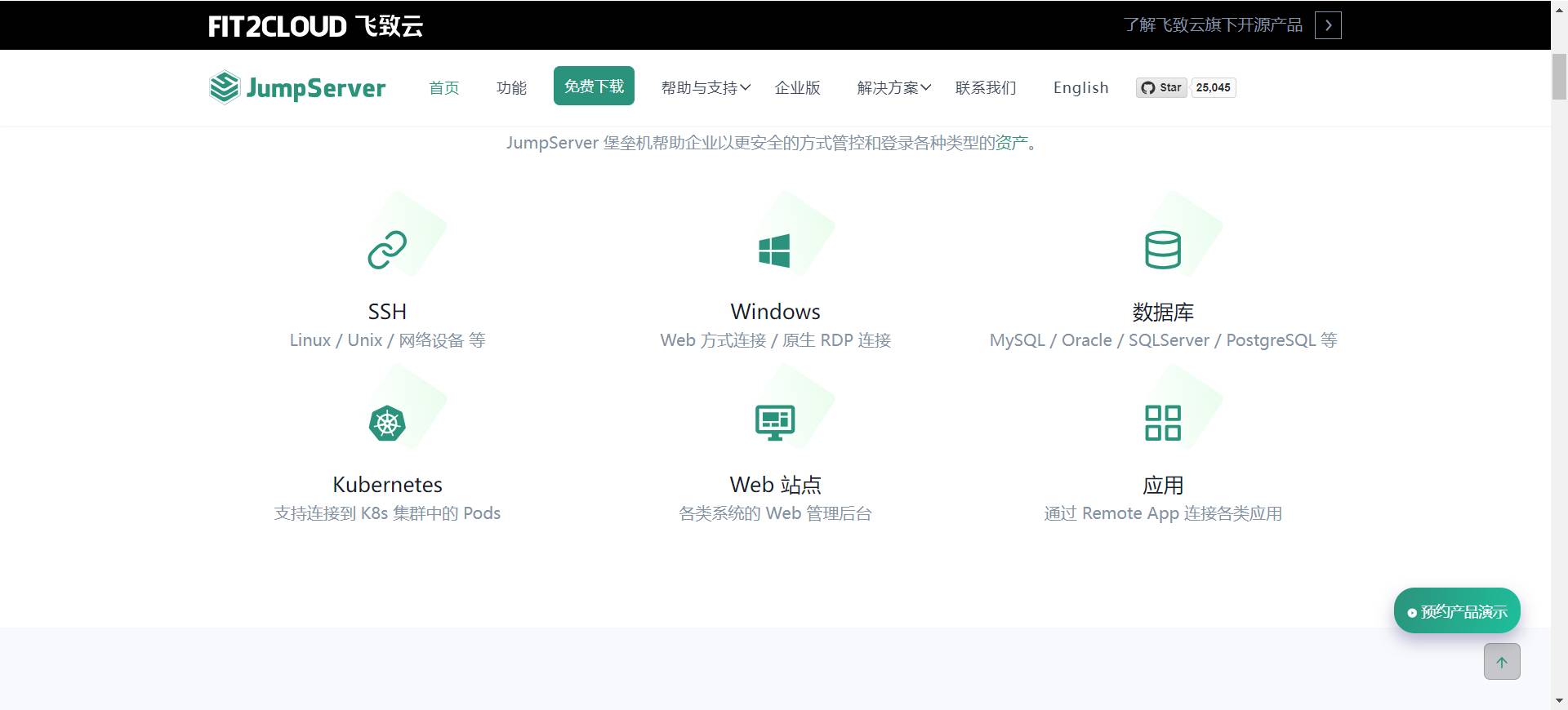Click the 预约产品演示 floating button
Screen dimensions: 1568x710
tap(1457, 610)
